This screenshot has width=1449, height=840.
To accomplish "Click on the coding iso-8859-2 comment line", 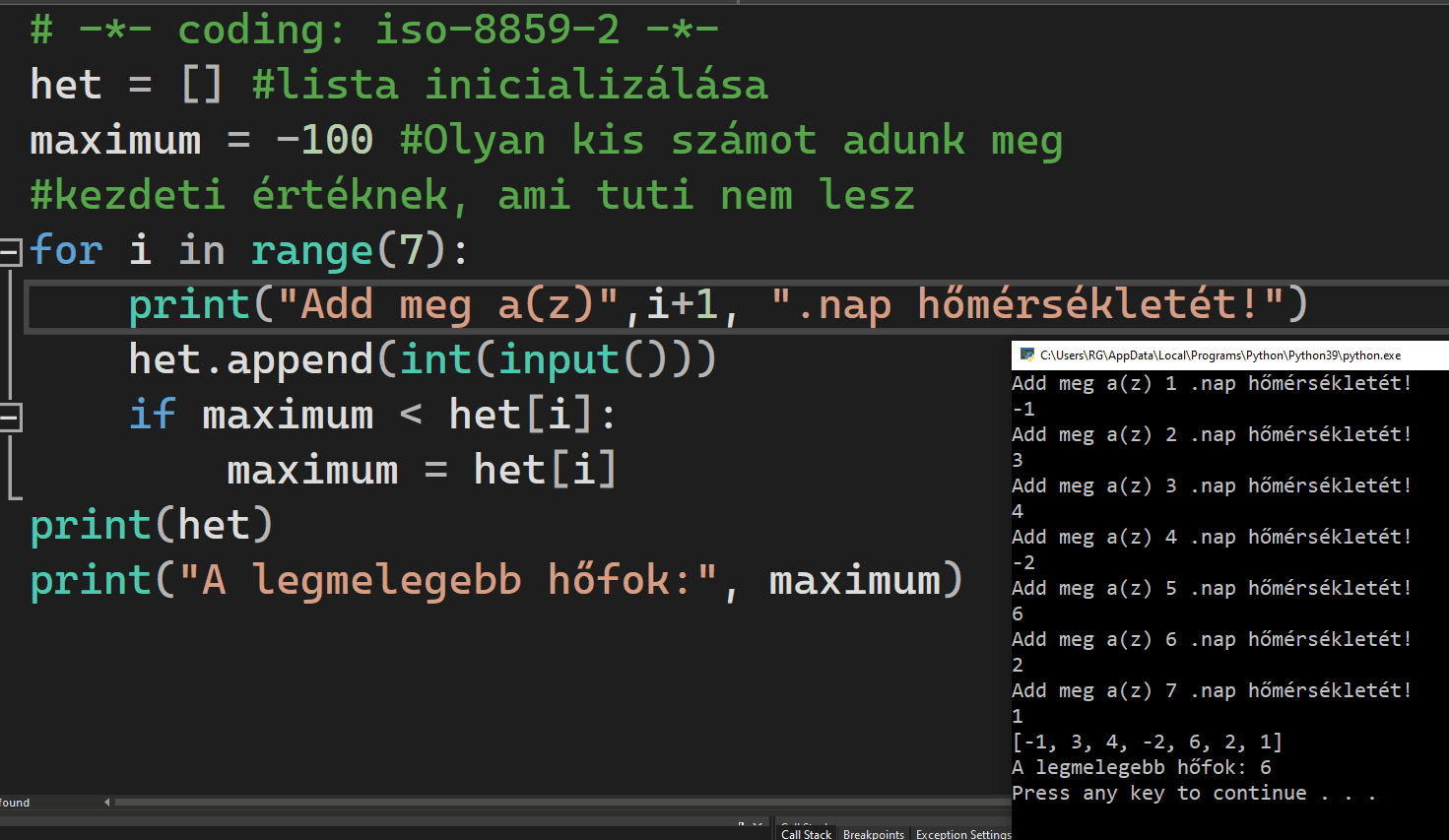I will coord(374,30).
